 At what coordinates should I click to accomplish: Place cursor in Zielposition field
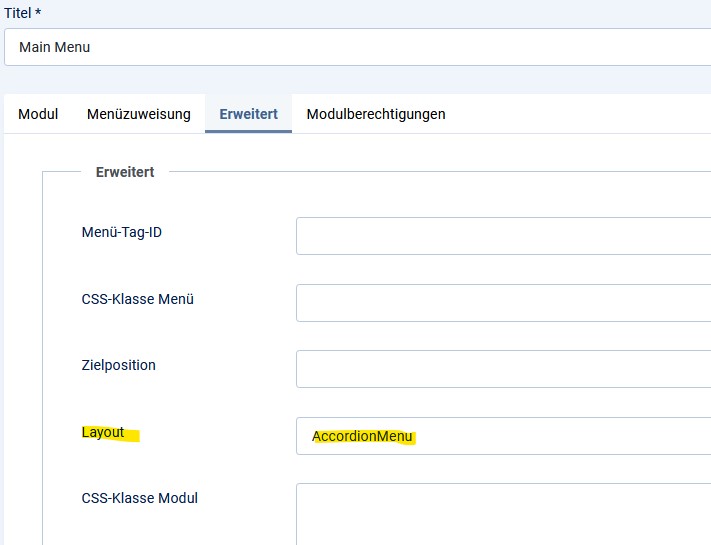(x=503, y=369)
